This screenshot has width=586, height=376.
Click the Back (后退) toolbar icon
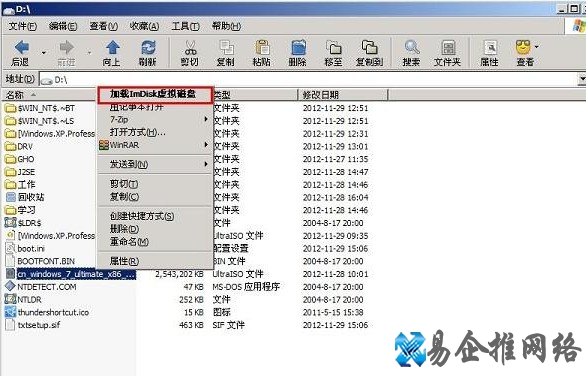pos(21,47)
